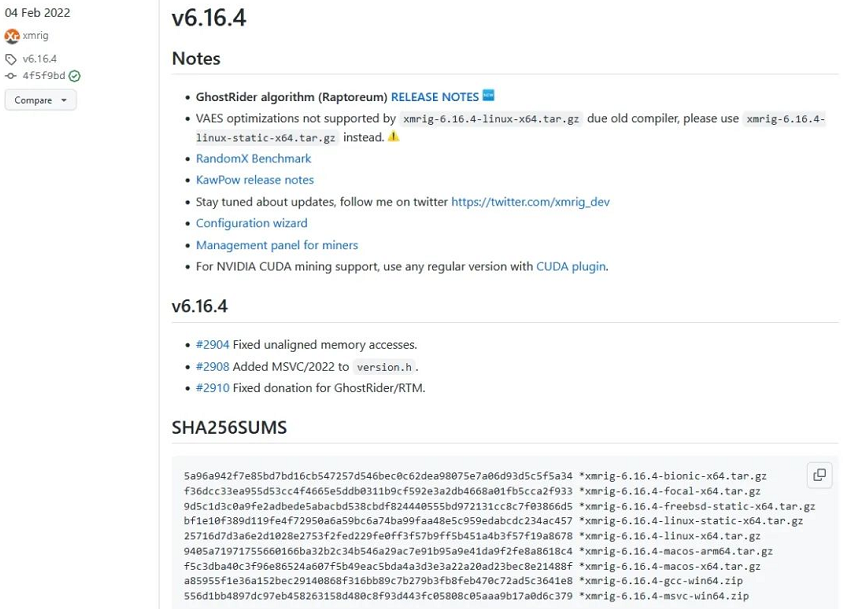Viewport: 843px width, 609px height.
Task: Click the warning emoji after static-x64 note
Action: (394, 137)
